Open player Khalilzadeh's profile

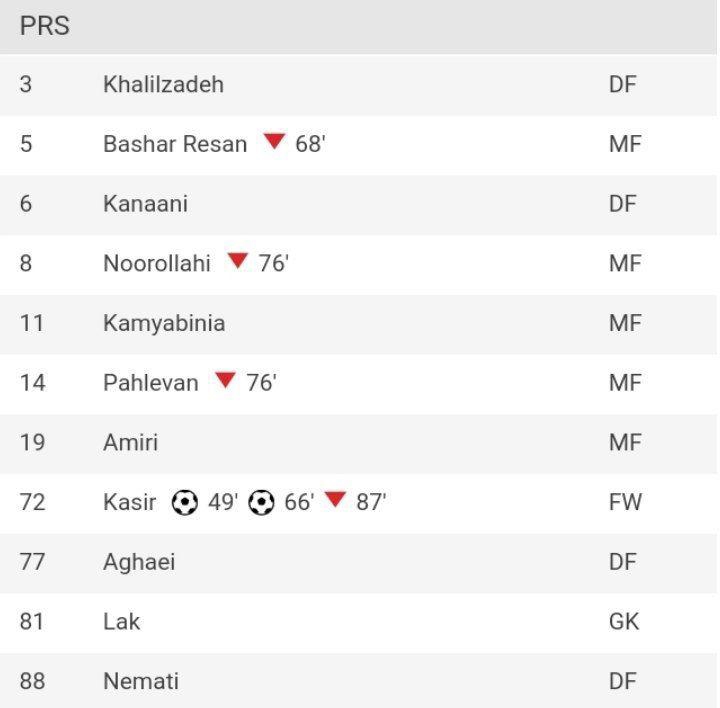[x=163, y=84]
